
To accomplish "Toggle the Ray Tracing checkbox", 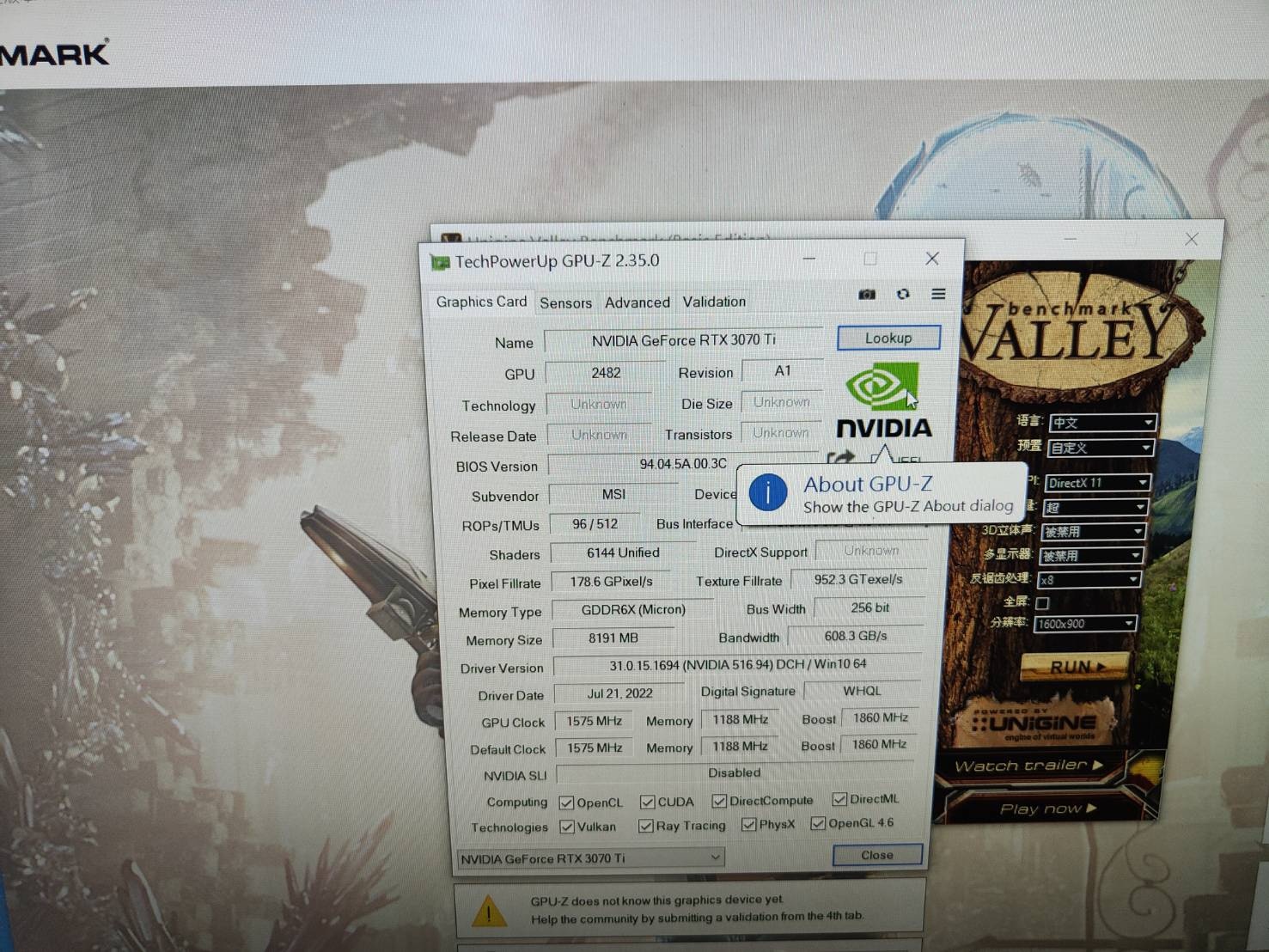I will pyautogui.click(x=646, y=826).
